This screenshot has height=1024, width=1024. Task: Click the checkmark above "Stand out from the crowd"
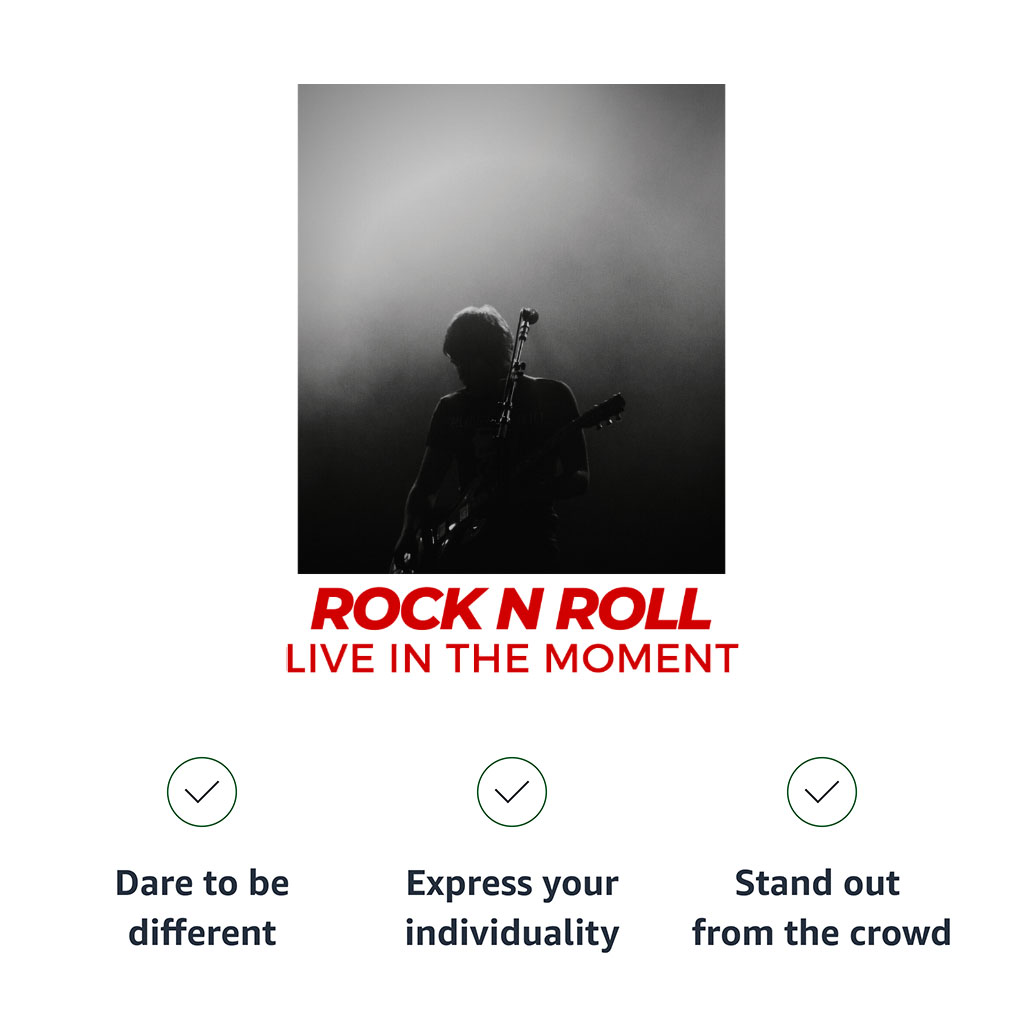tap(822, 792)
